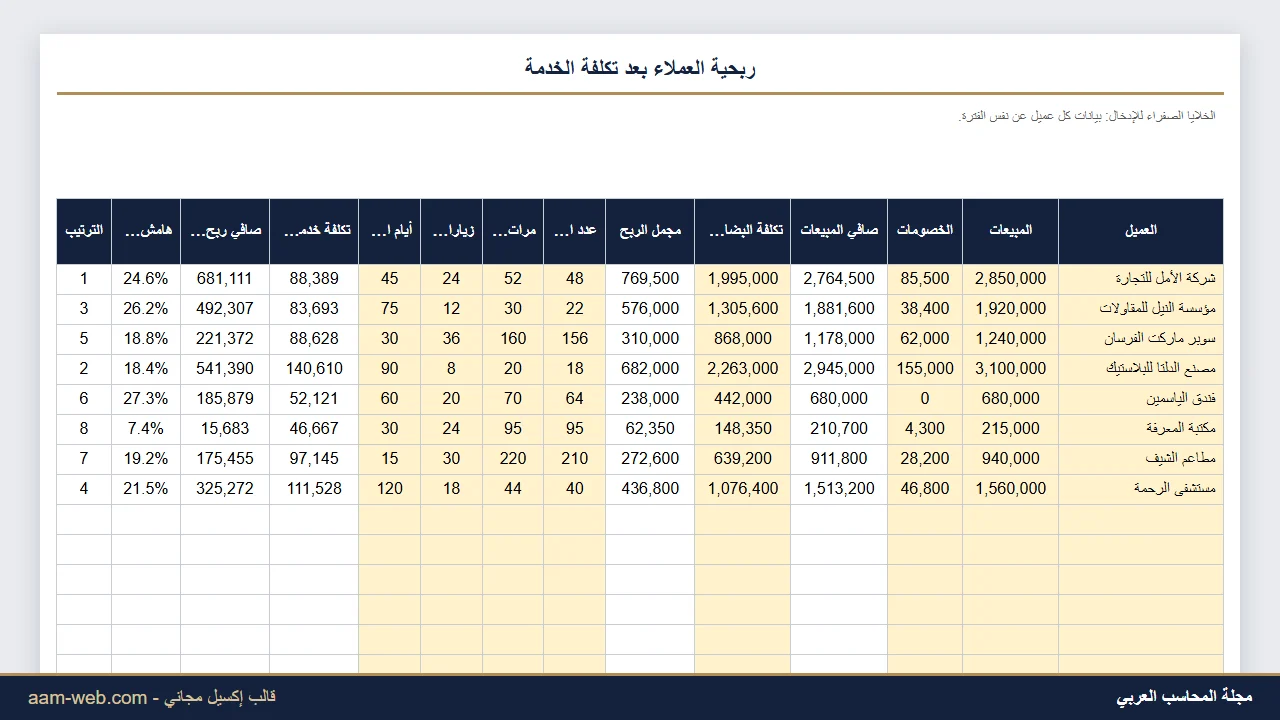1280x720 pixels.
Task: Click net sales value 2,764,500
Action: coord(839,279)
